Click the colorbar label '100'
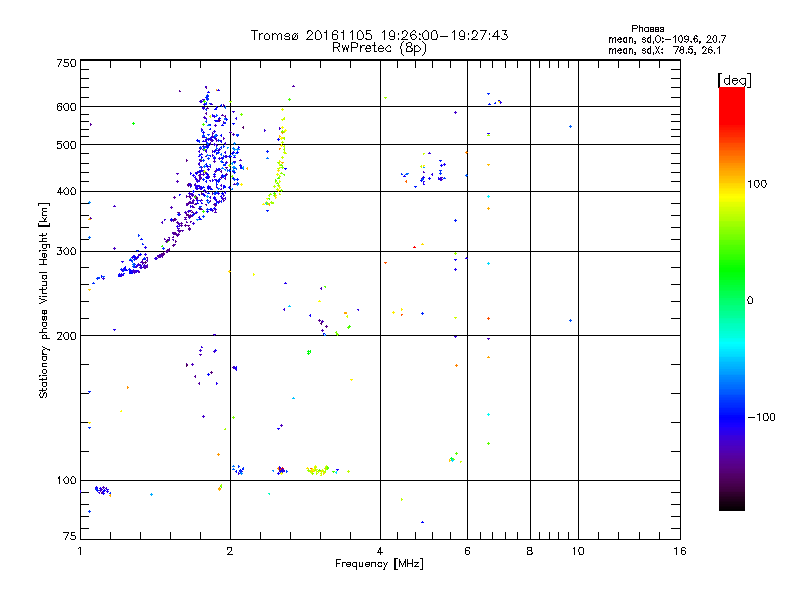Image resolution: width=800 pixels, height=600 pixels. 757,184
